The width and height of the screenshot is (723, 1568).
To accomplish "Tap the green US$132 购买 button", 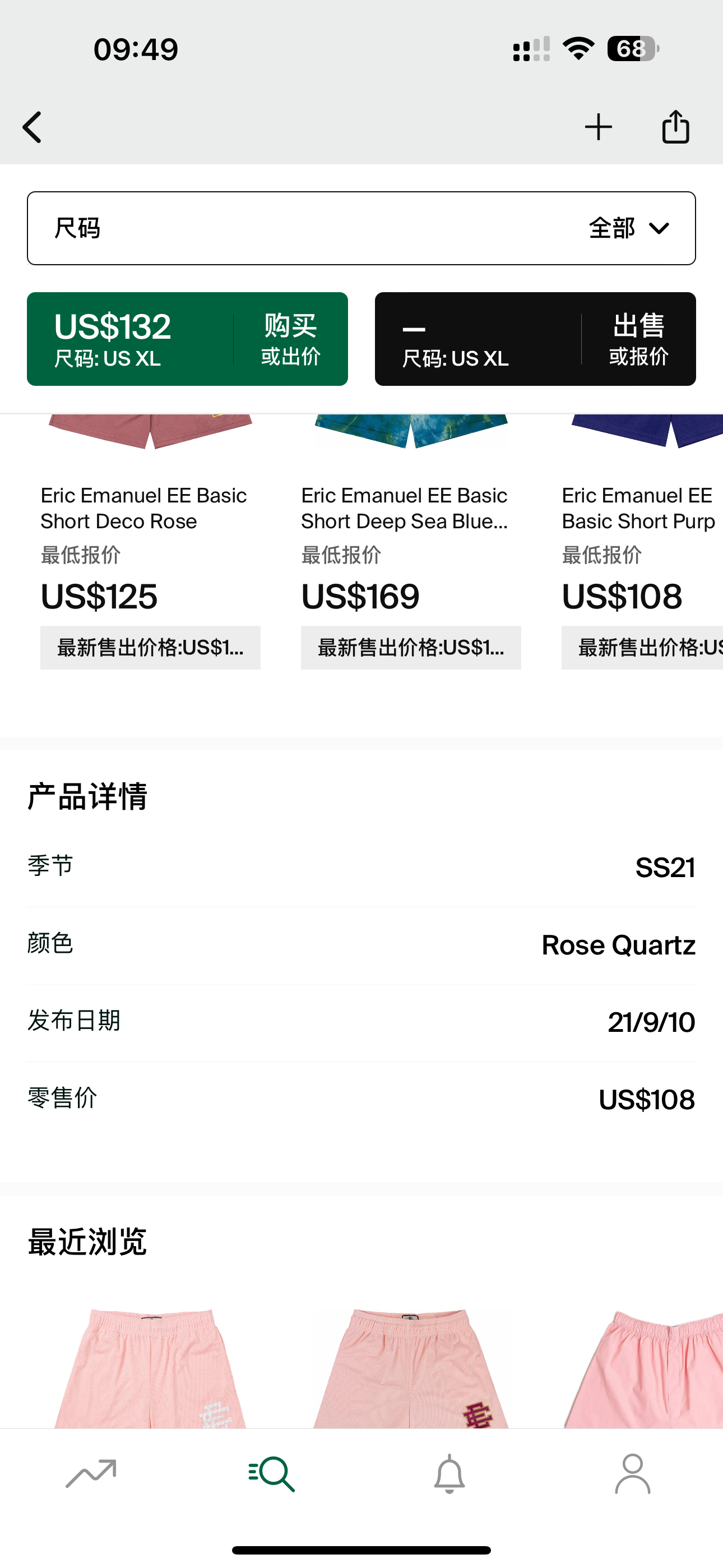I will (x=187, y=339).
